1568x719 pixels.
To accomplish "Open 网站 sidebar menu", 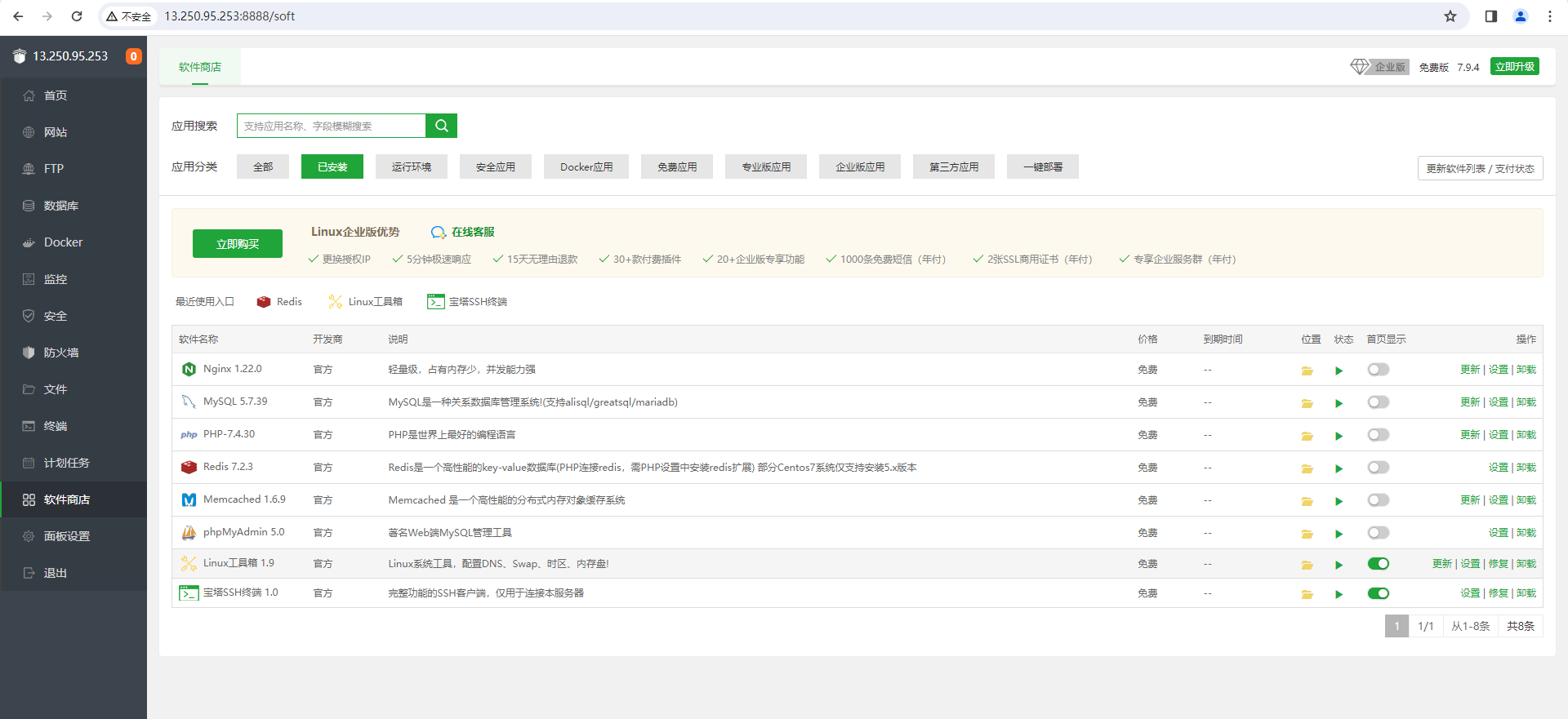I will [73, 132].
